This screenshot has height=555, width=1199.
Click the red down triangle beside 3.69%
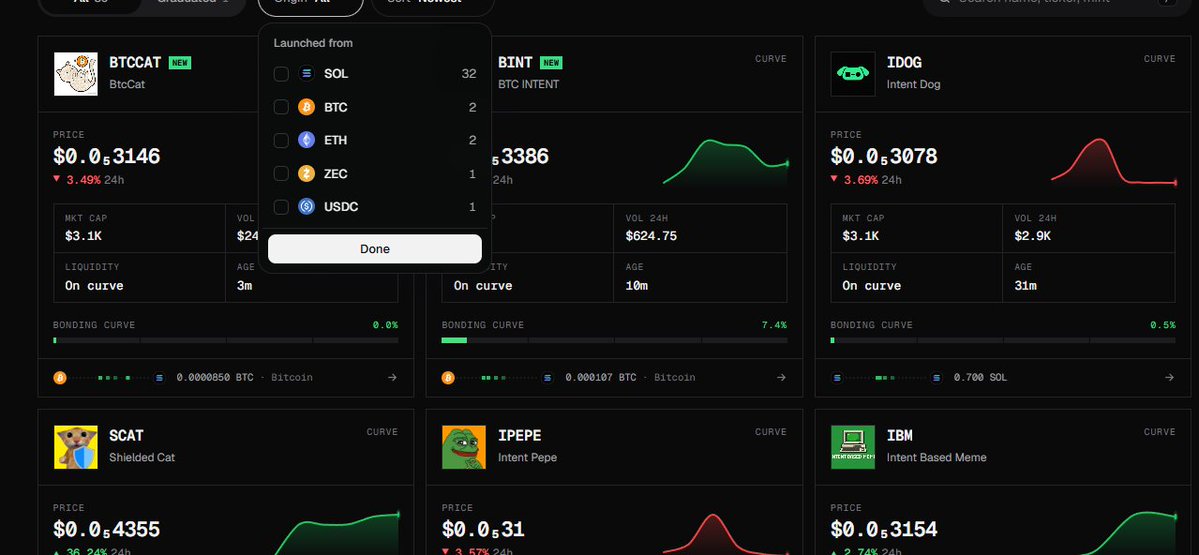834,180
